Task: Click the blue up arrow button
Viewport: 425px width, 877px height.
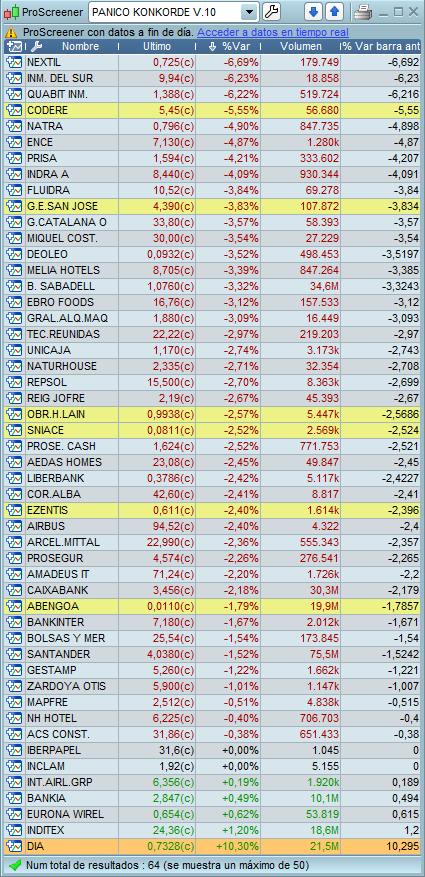Action: pos(334,11)
